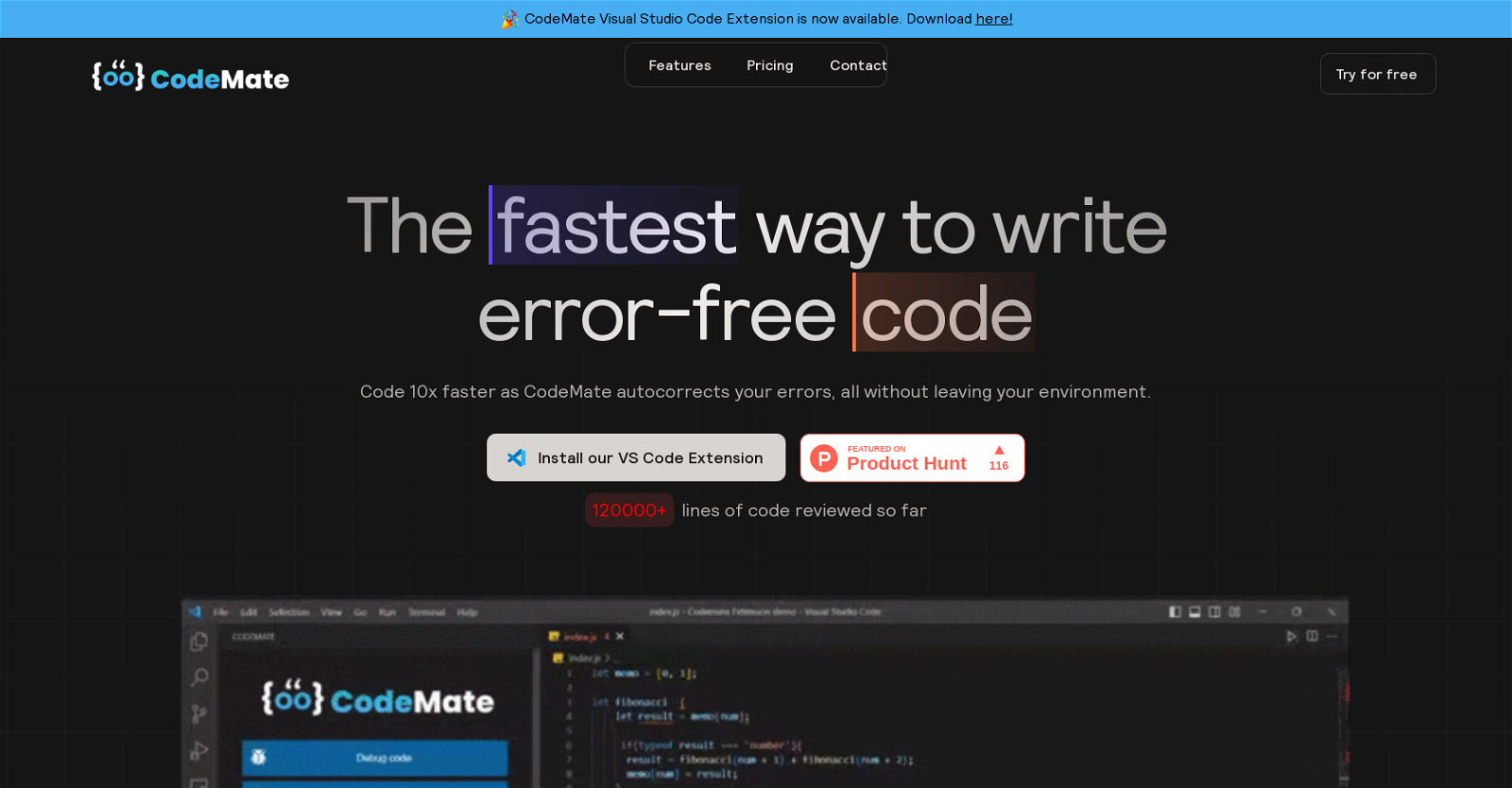Image resolution: width=1512 pixels, height=788 pixels.
Task: Click the VS Code logo in demo title bar
Action: pyautogui.click(x=196, y=612)
